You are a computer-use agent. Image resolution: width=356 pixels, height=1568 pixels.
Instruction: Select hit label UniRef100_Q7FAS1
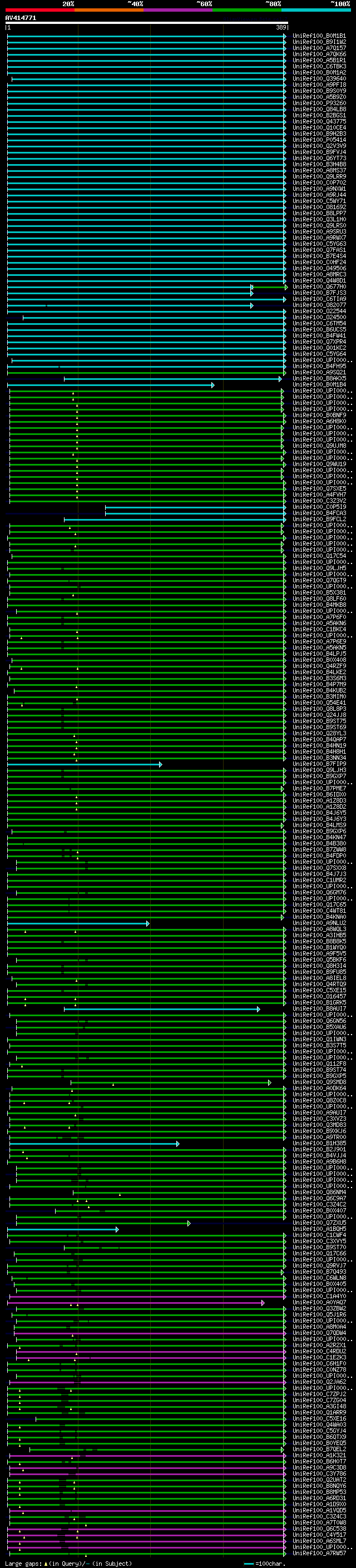[319, 250]
